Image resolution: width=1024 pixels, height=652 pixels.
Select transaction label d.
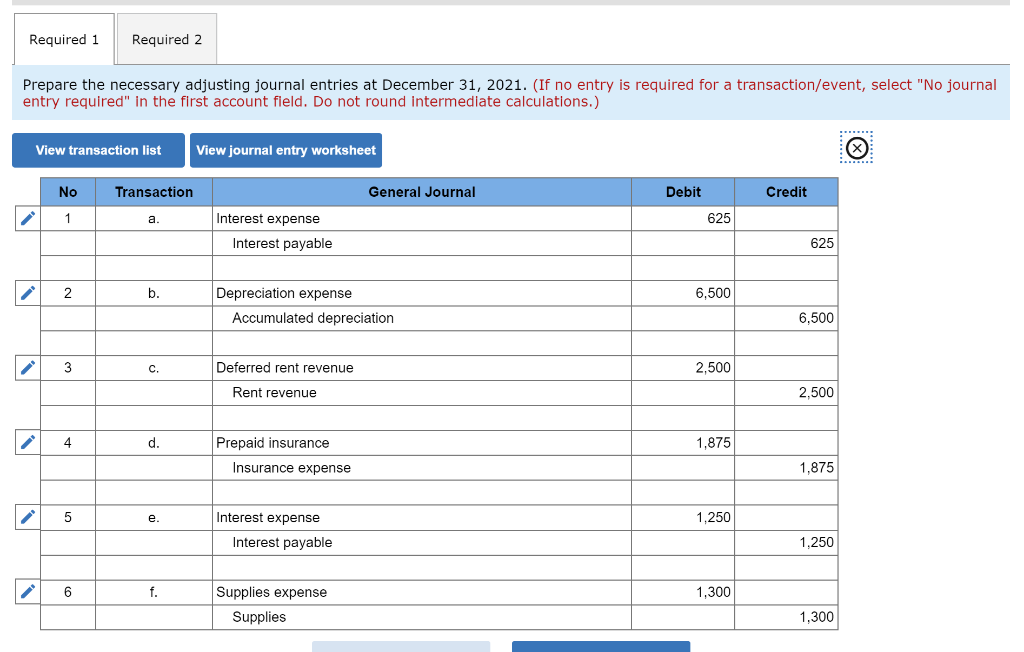[154, 442]
